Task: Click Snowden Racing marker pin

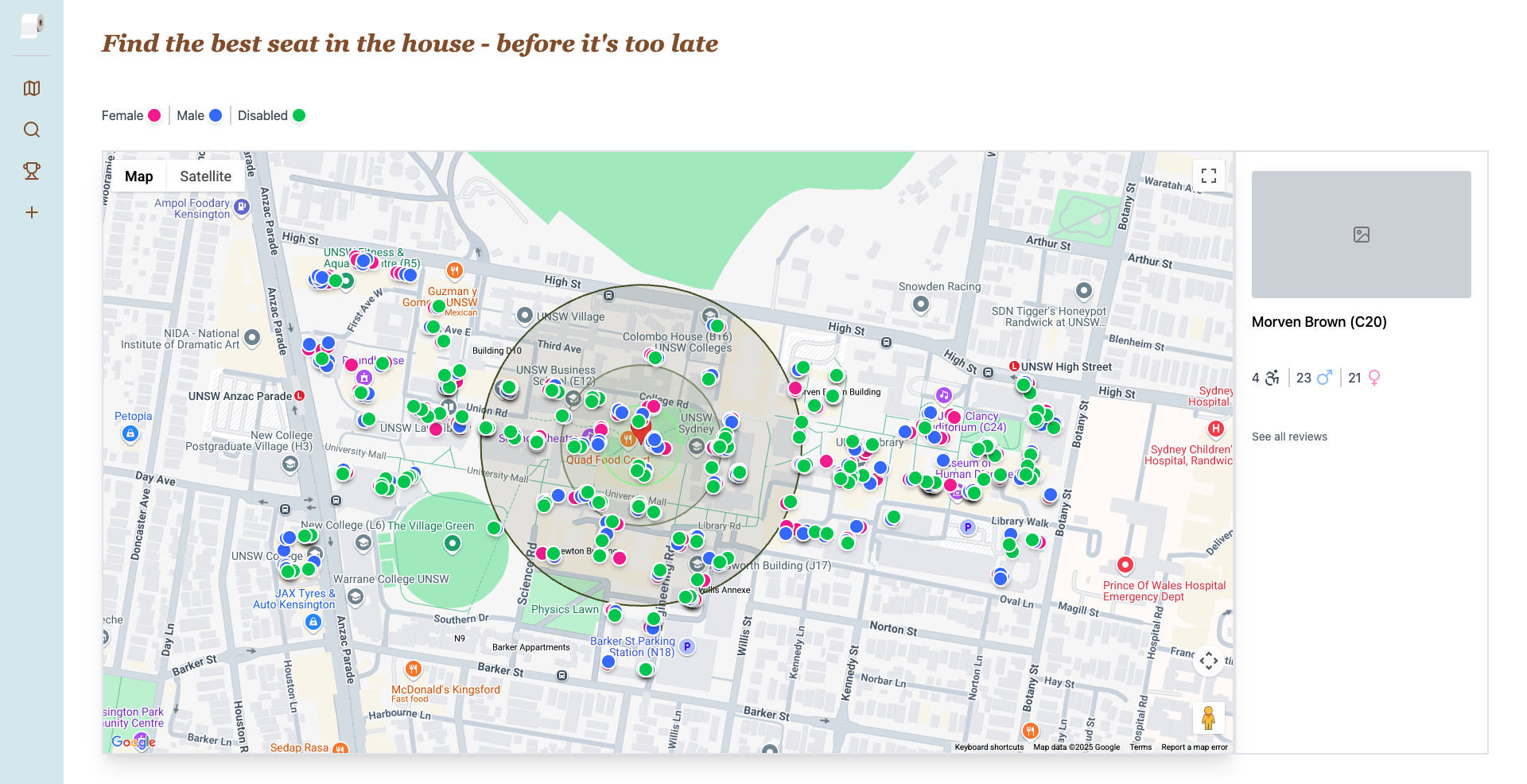Action: tap(921, 304)
